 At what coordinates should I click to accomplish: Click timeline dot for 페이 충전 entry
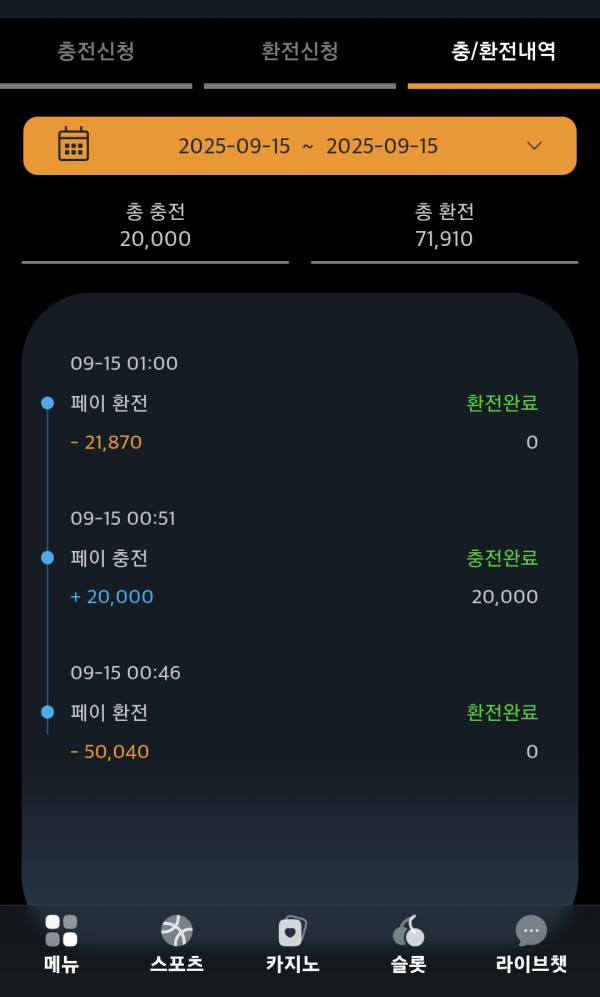pos(47,558)
